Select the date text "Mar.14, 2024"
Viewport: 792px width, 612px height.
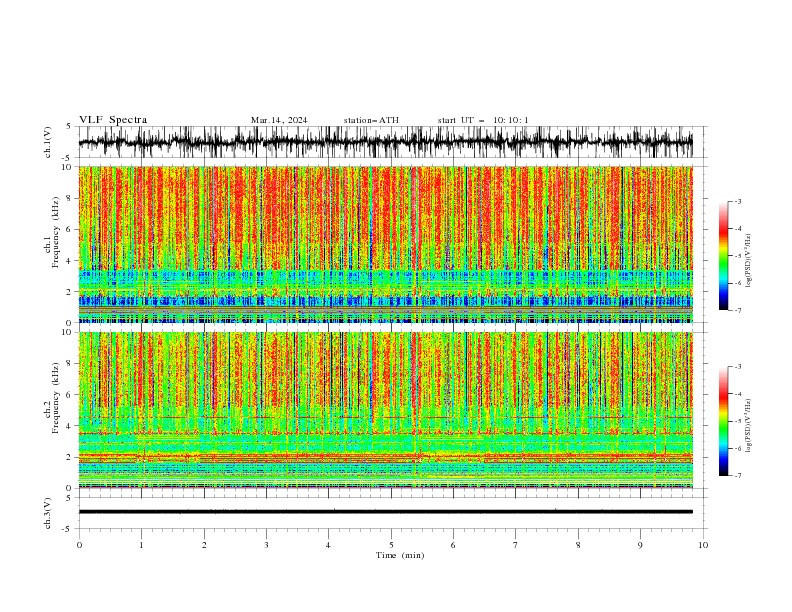(x=279, y=120)
